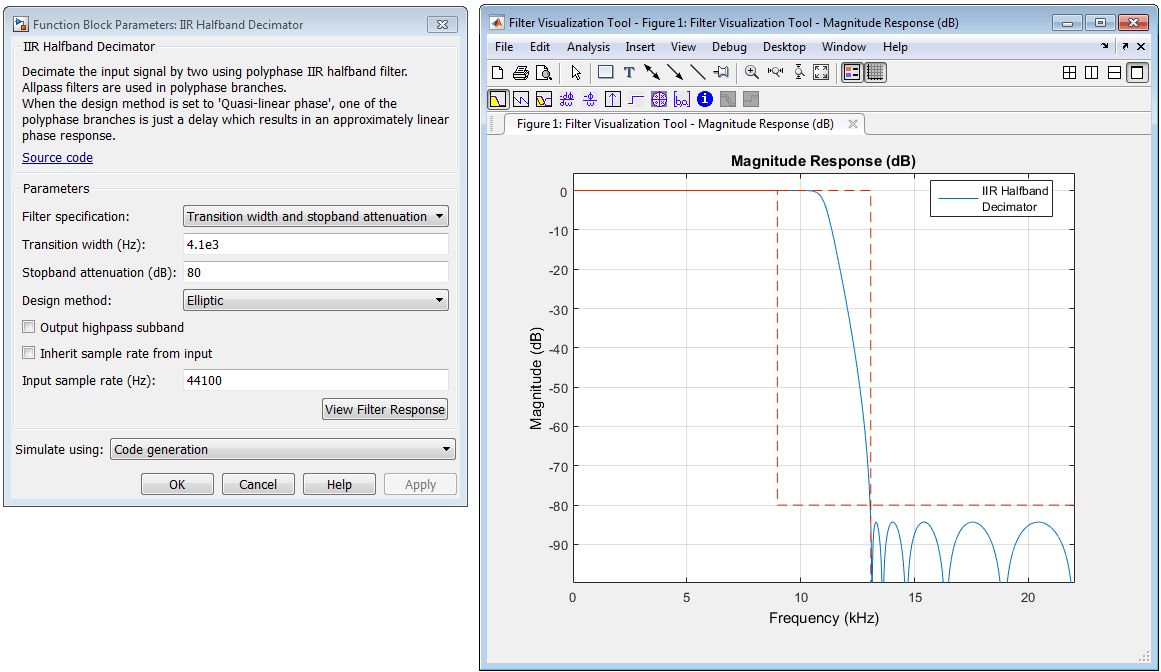Open the Edit menu
Image resolution: width=1161 pixels, height=672 pixels.
point(540,47)
